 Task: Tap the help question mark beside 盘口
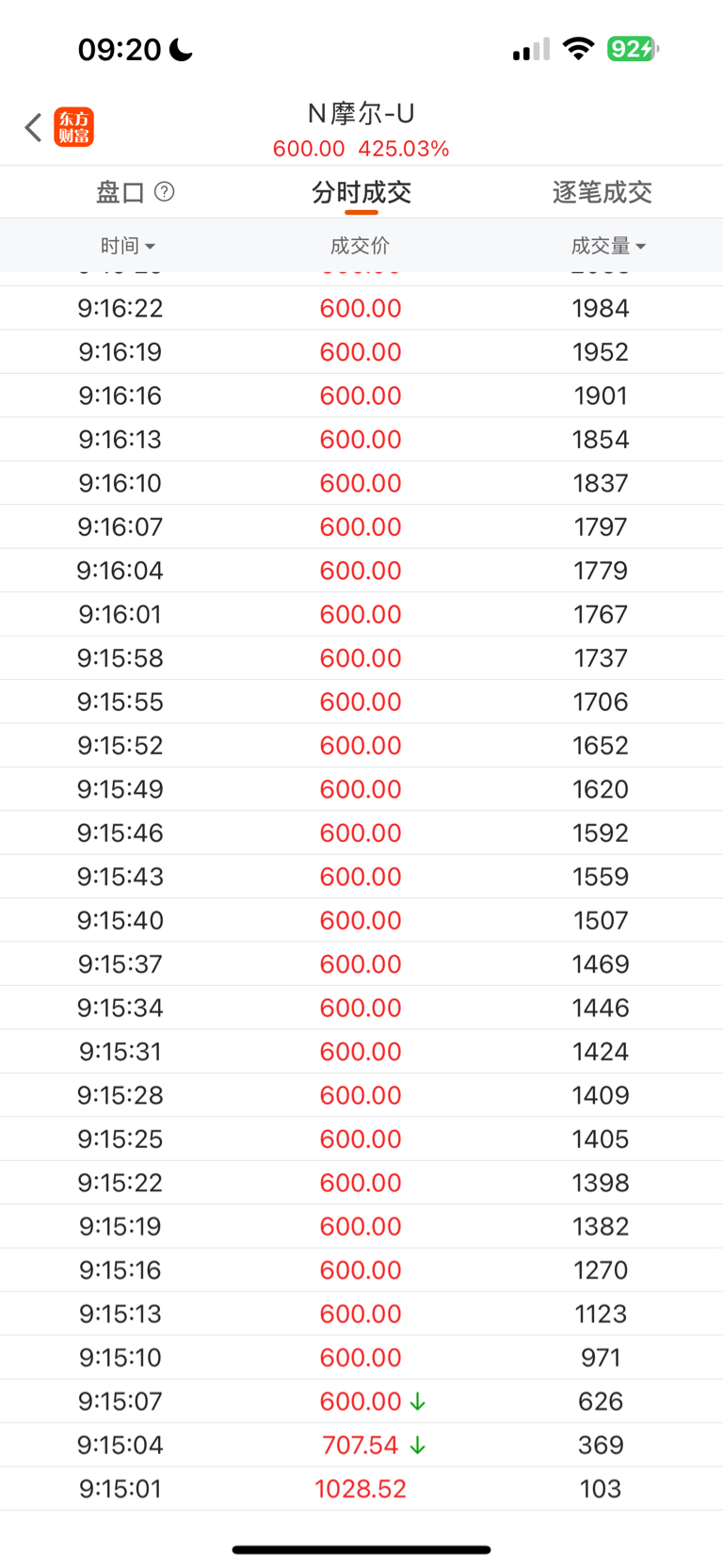pos(164,192)
